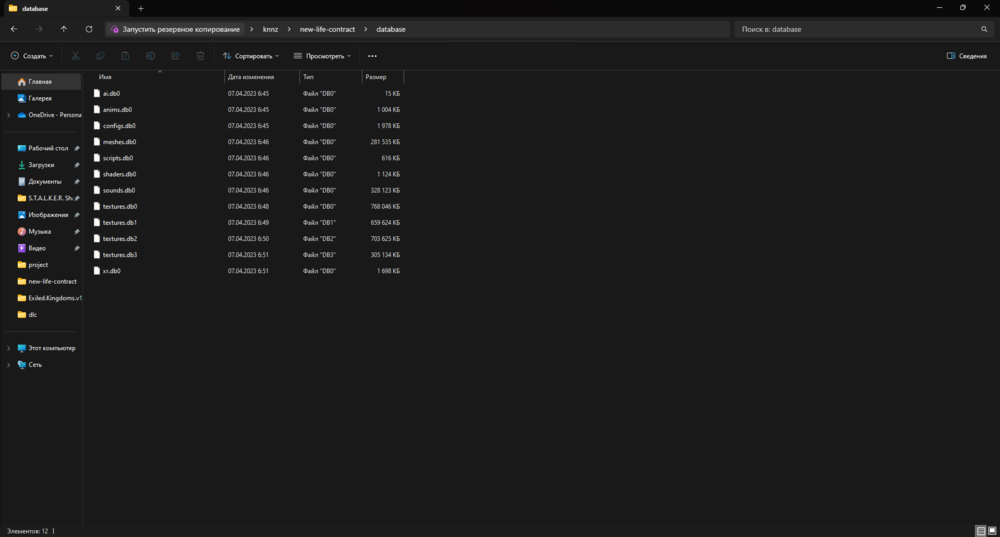Open the Создать menu
Viewport: 1000px width, 537px height.
[x=32, y=56]
